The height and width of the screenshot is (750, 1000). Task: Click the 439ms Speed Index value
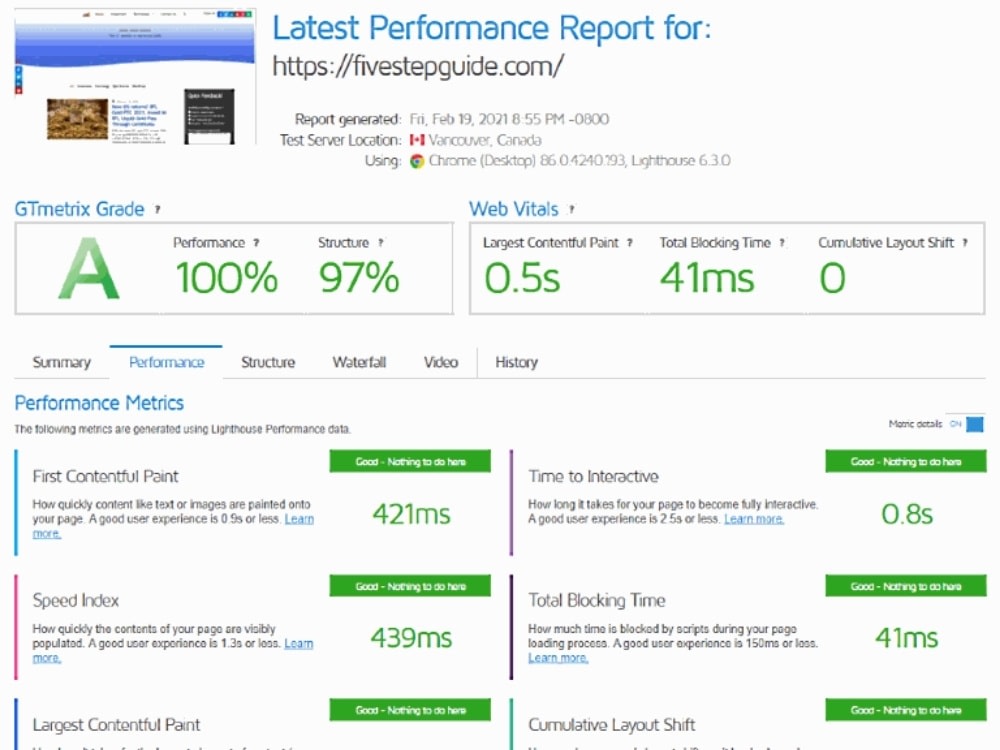[x=411, y=638]
